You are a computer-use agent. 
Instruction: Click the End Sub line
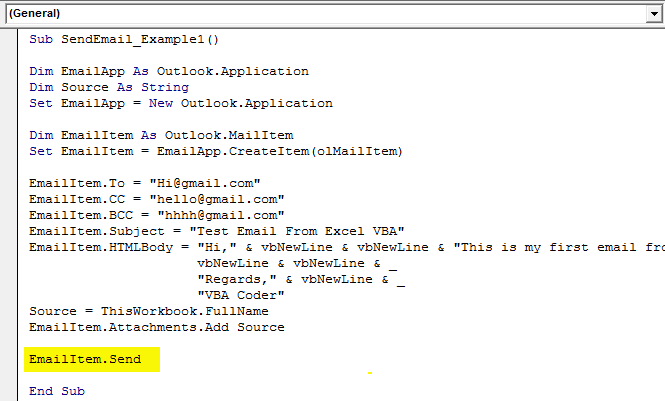pos(57,391)
